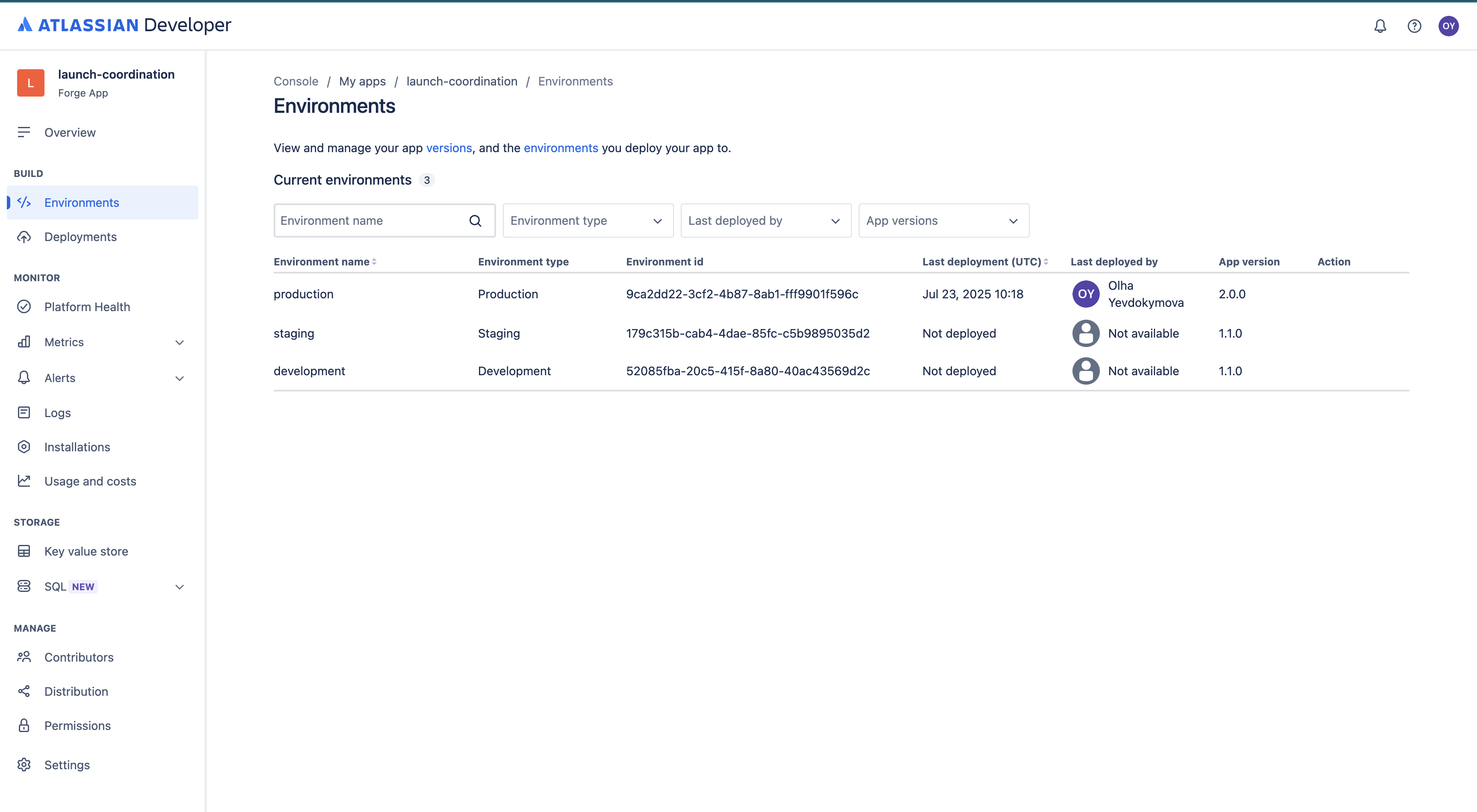Open Usage and costs
1477x812 pixels.
coord(90,481)
